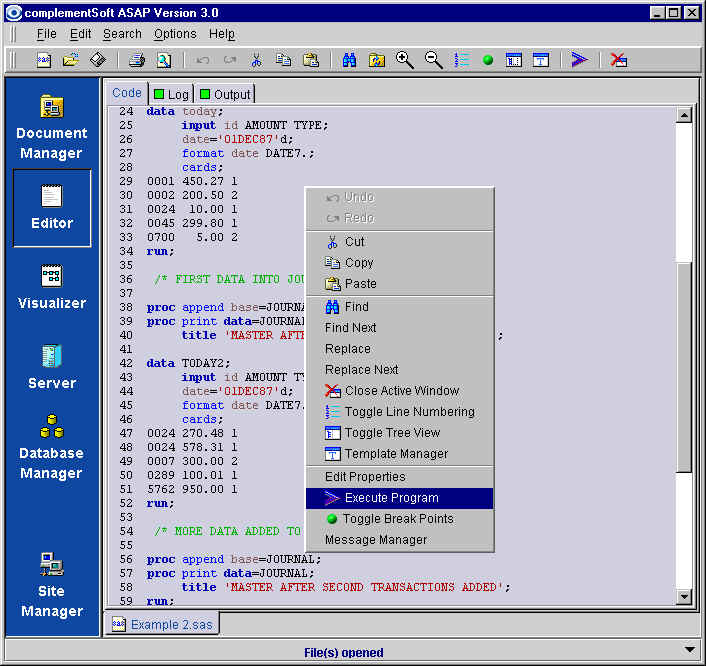Toggle Break Points from context menu

399,519
